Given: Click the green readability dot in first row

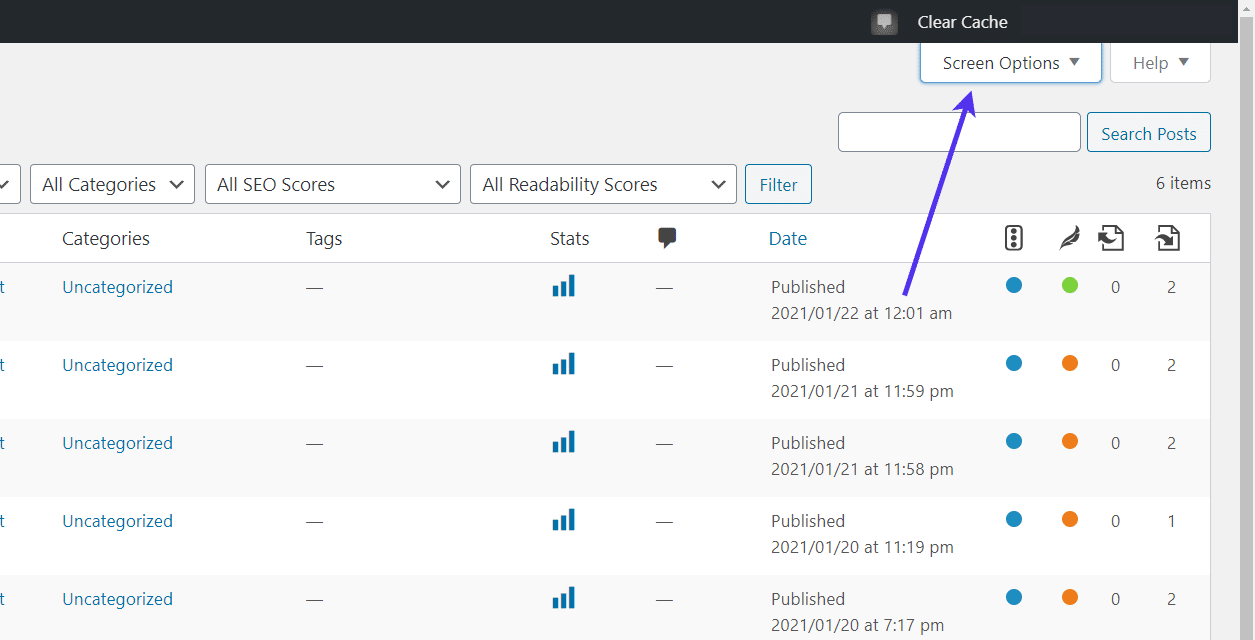Looking at the screenshot, I should click(1070, 286).
